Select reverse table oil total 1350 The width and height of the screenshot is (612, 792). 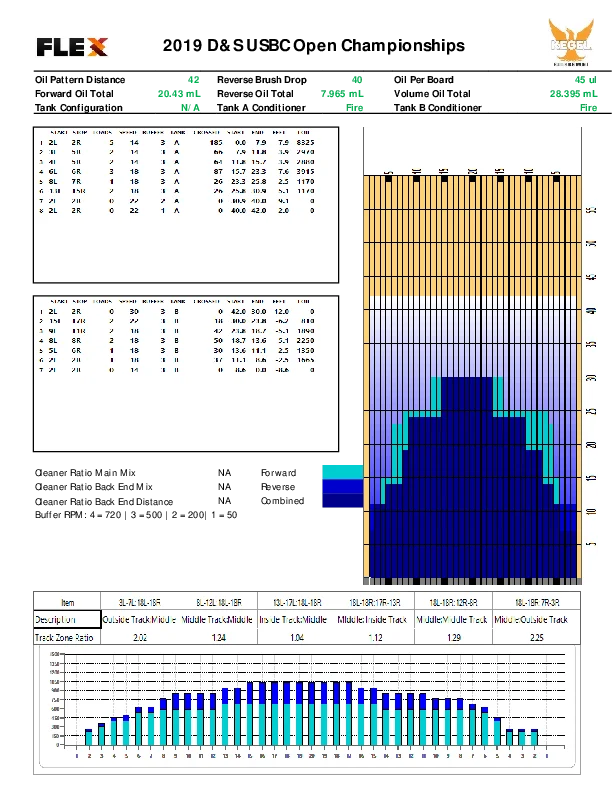pos(305,351)
